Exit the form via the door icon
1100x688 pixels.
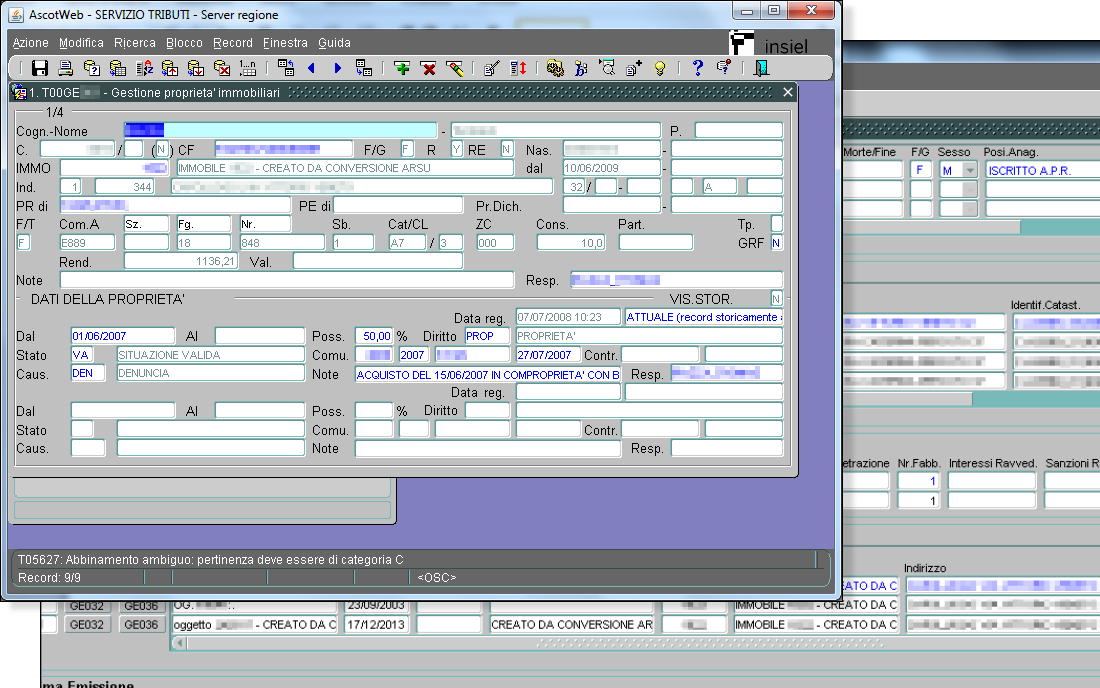coord(762,68)
